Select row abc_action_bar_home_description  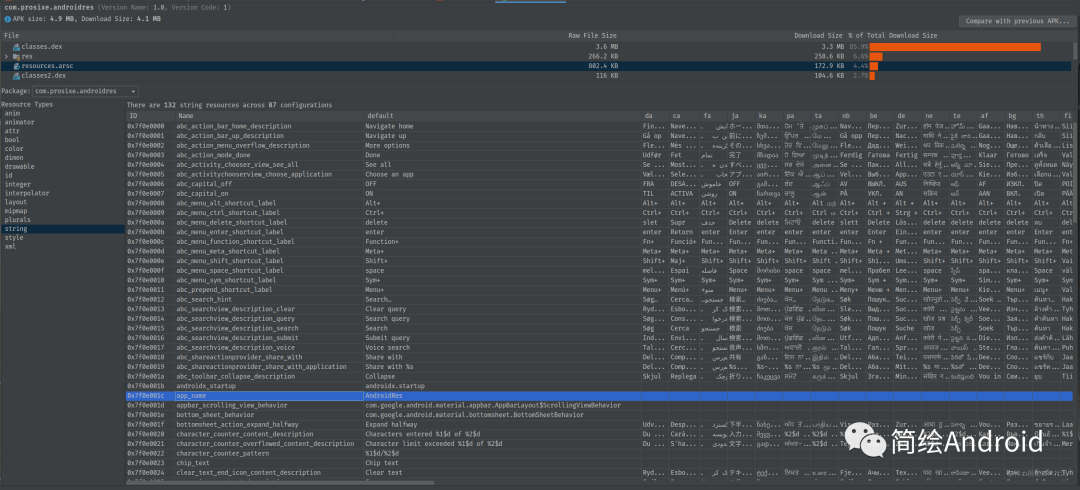[599, 126]
